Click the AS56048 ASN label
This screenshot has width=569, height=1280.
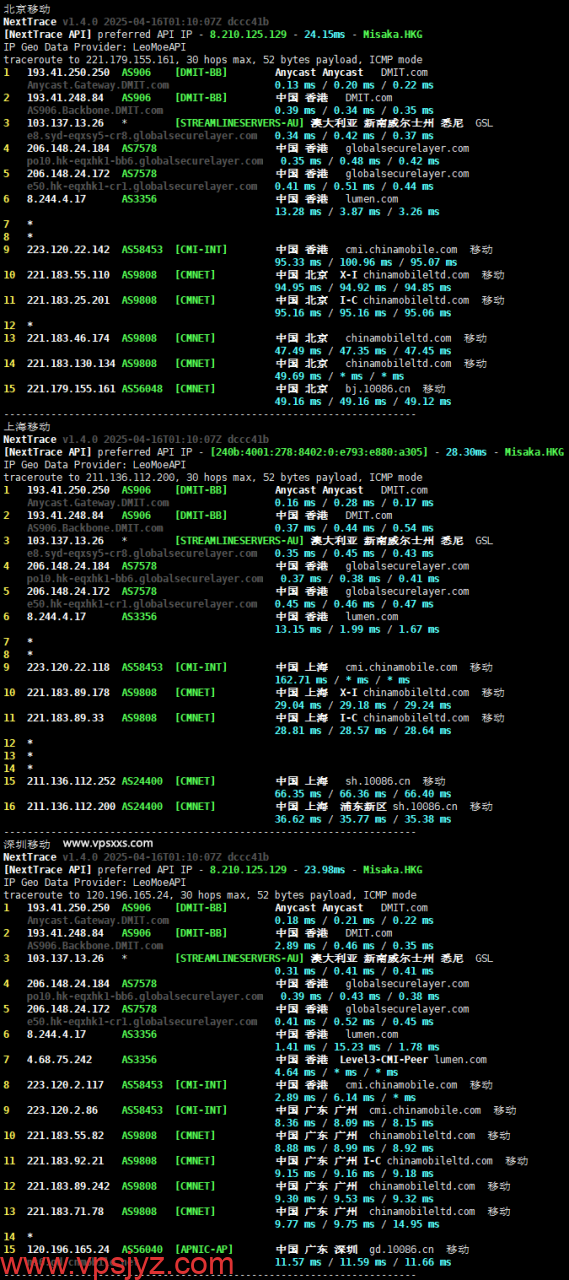[141, 388]
